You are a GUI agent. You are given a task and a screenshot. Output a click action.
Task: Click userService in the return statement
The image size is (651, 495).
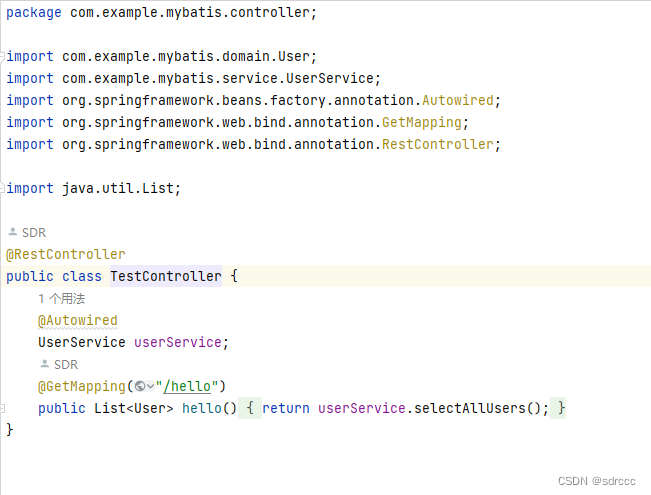click(x=362, y=408)
